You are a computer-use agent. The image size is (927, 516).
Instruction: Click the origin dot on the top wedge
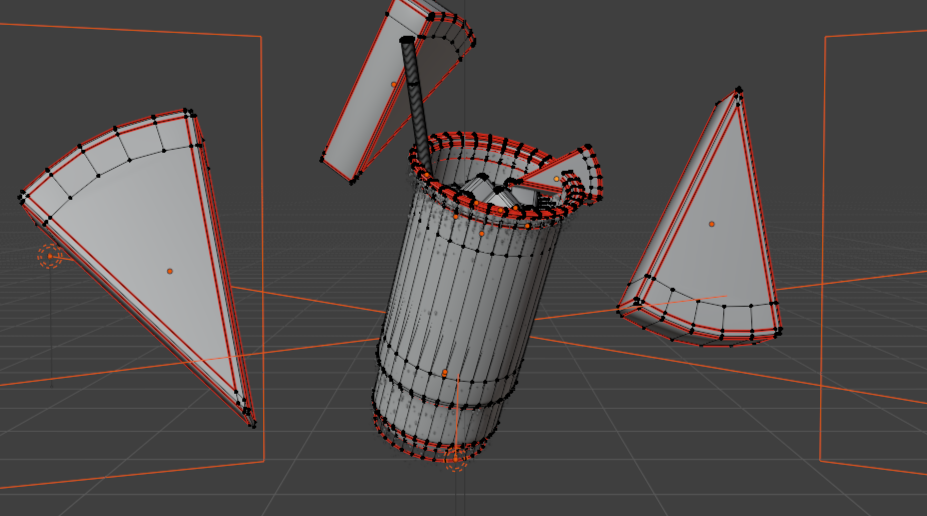[x=394, y=85]
